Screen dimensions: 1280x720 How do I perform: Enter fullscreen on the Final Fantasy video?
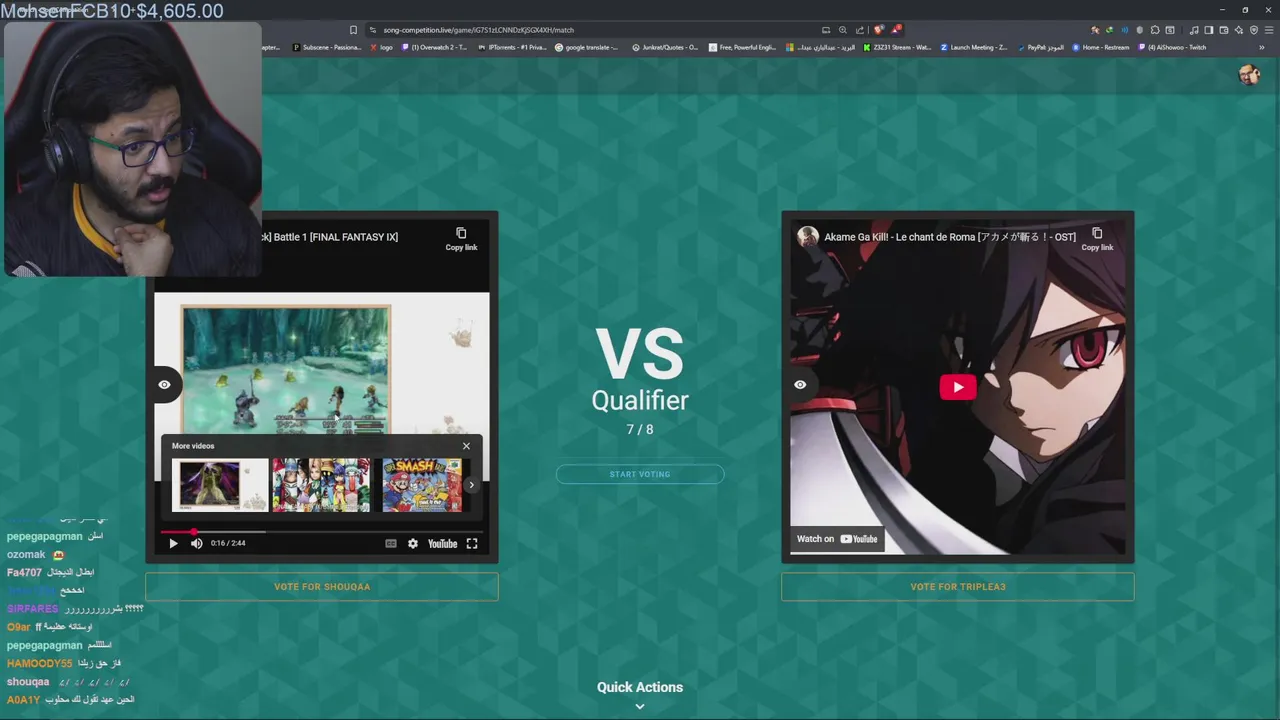[x=472, y=544]
